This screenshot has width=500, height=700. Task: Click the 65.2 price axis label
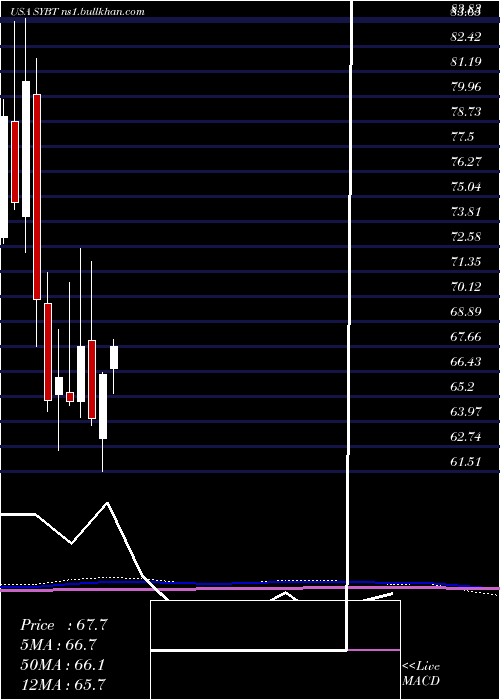[x=462, y=387]
